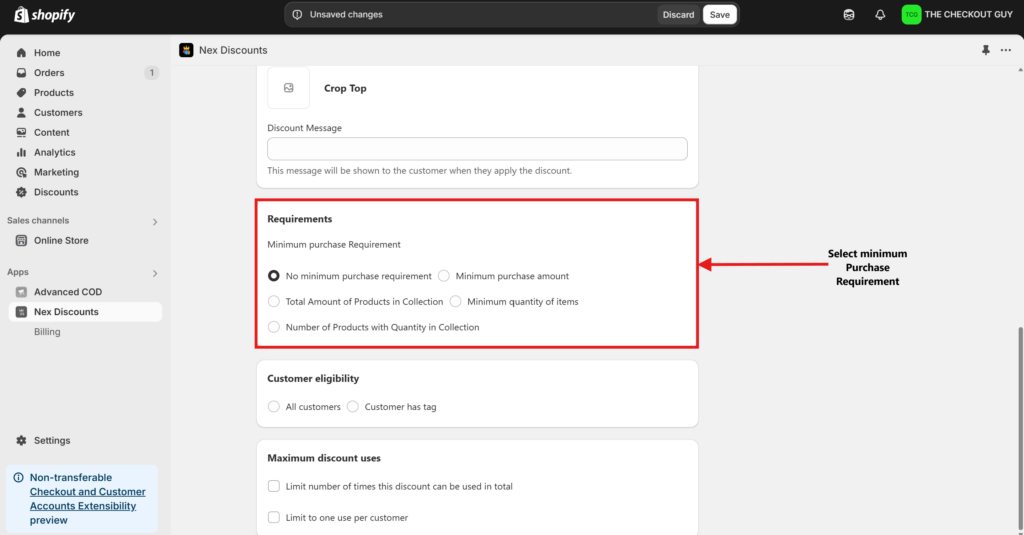Open the notifications bell

880,14
